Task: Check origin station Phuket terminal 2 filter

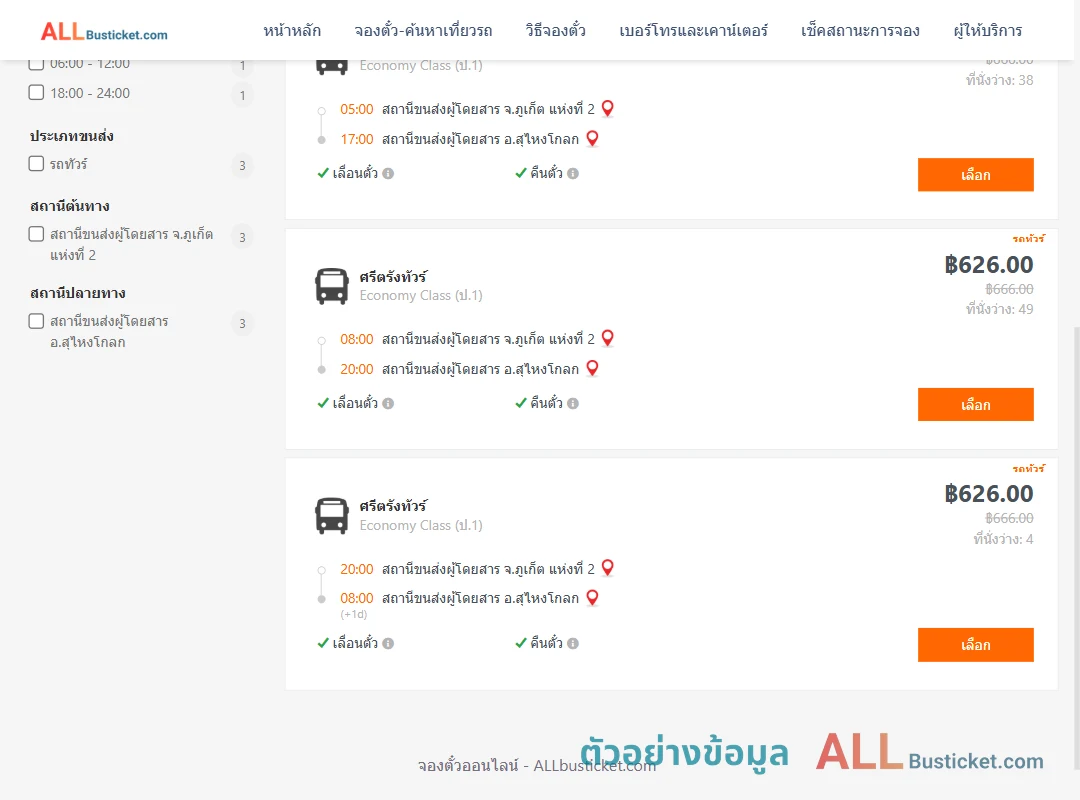Action: coord(37,234)
